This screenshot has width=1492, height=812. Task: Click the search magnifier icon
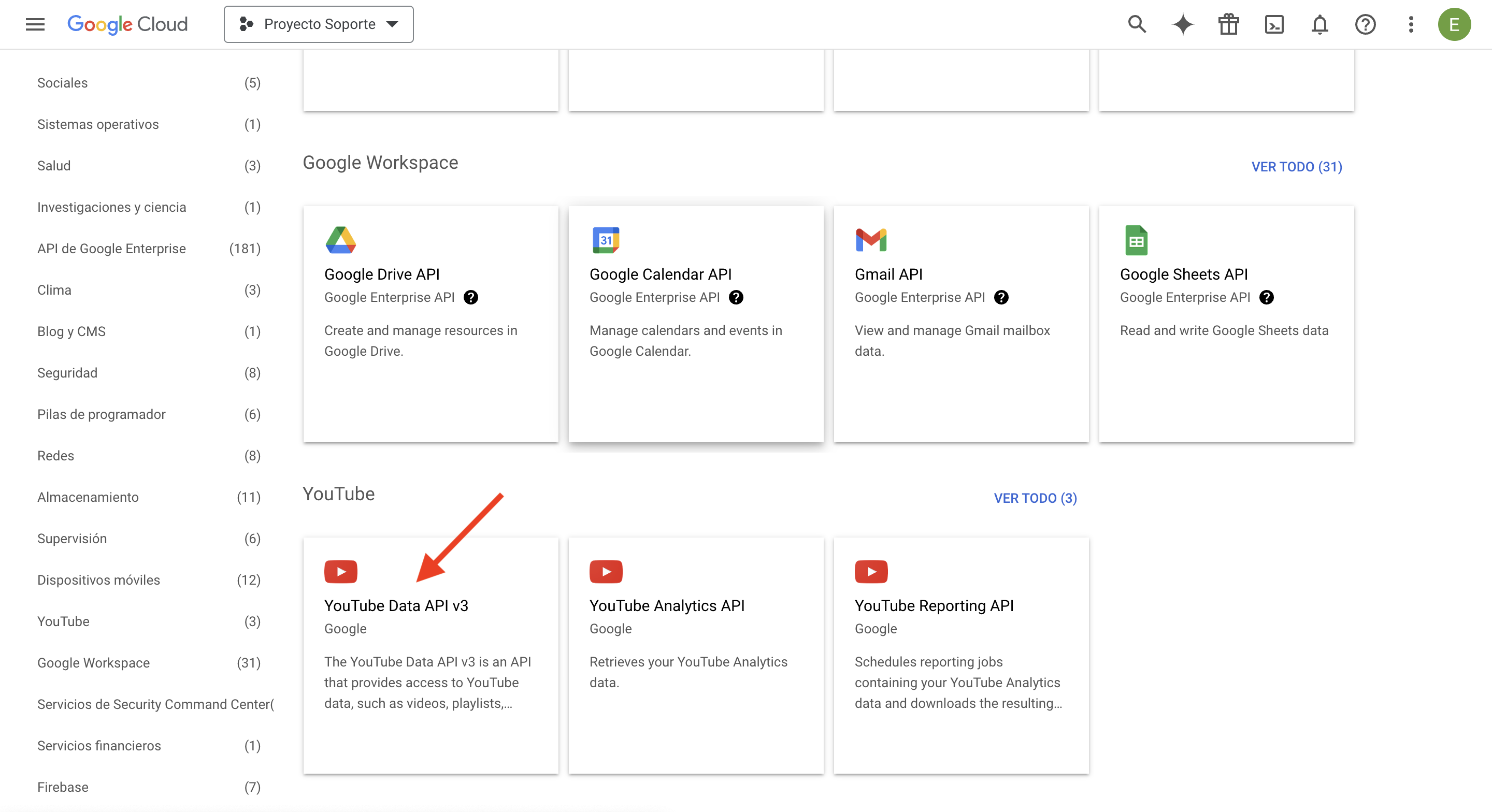1137,24
